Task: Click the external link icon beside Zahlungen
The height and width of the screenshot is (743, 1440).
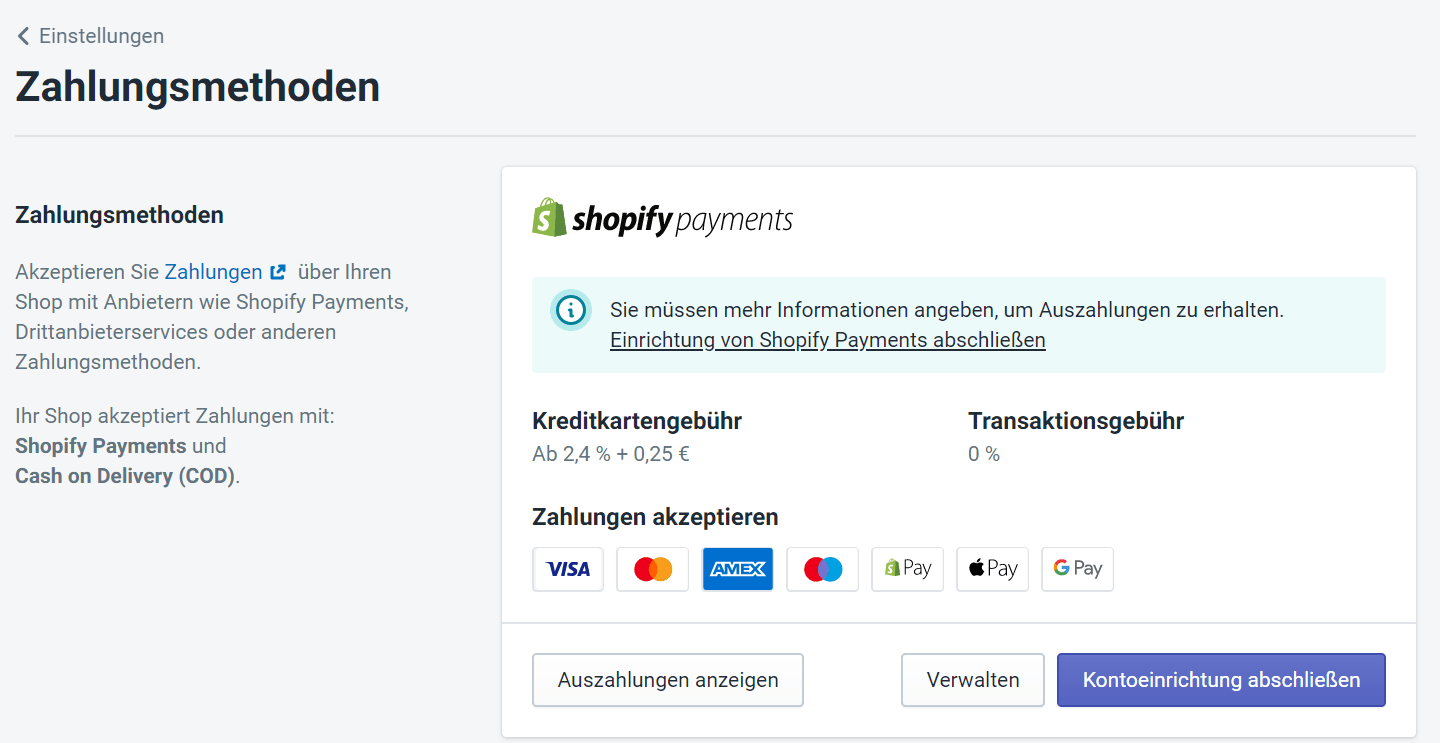Action: (x=278, y=272)
